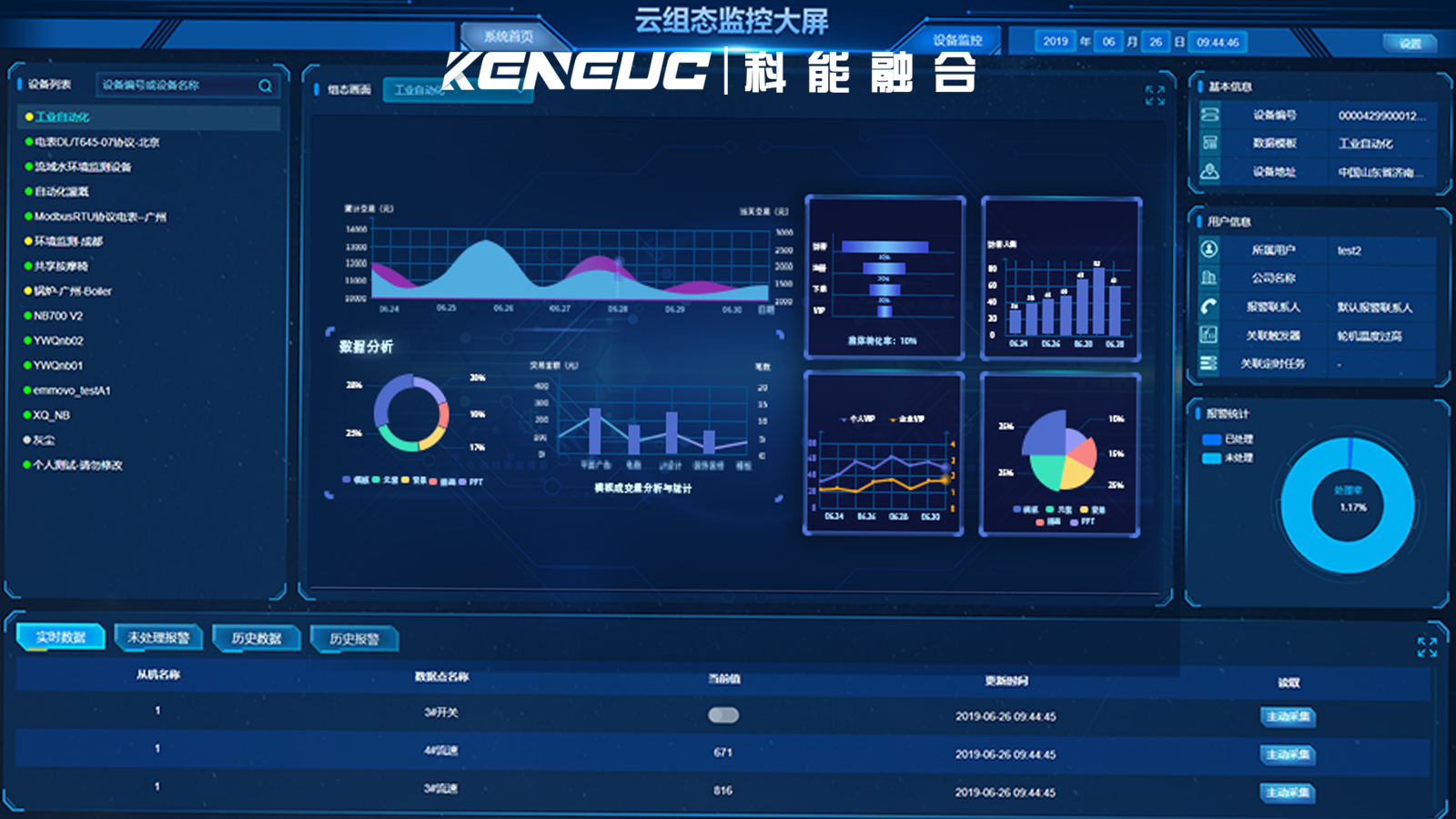The height and width of the screenshot is (819, 1456).
Task: Open the 09:44:46 time field
Action: point(1218,42)
